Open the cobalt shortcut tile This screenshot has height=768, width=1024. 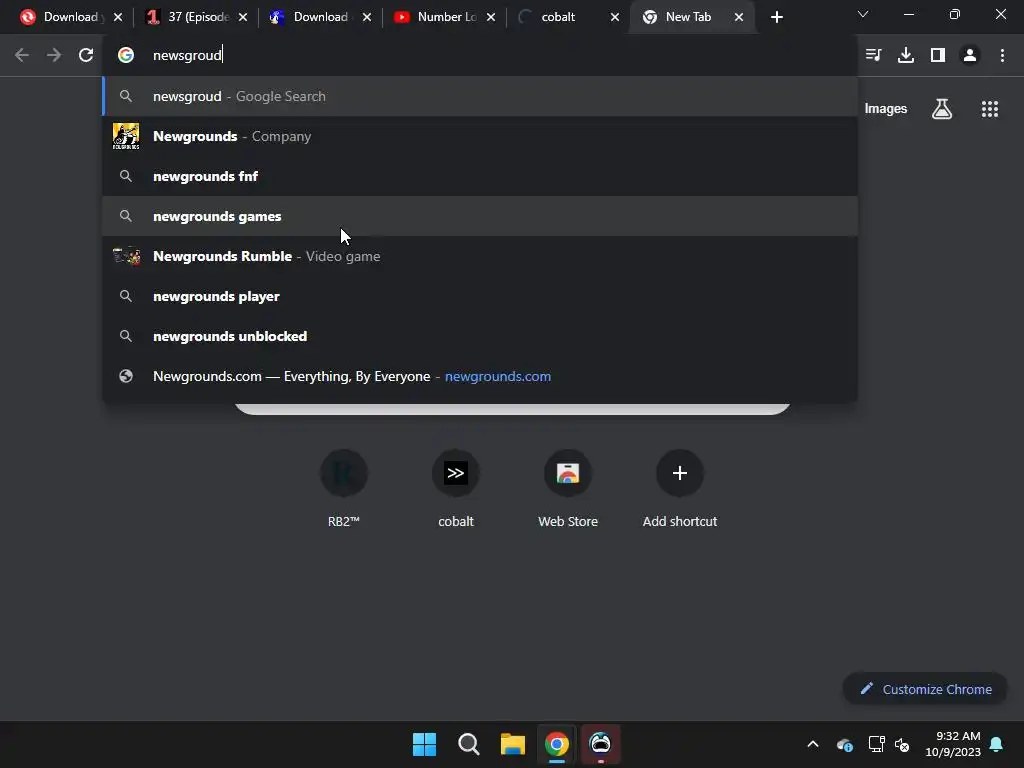click(456, 488)
